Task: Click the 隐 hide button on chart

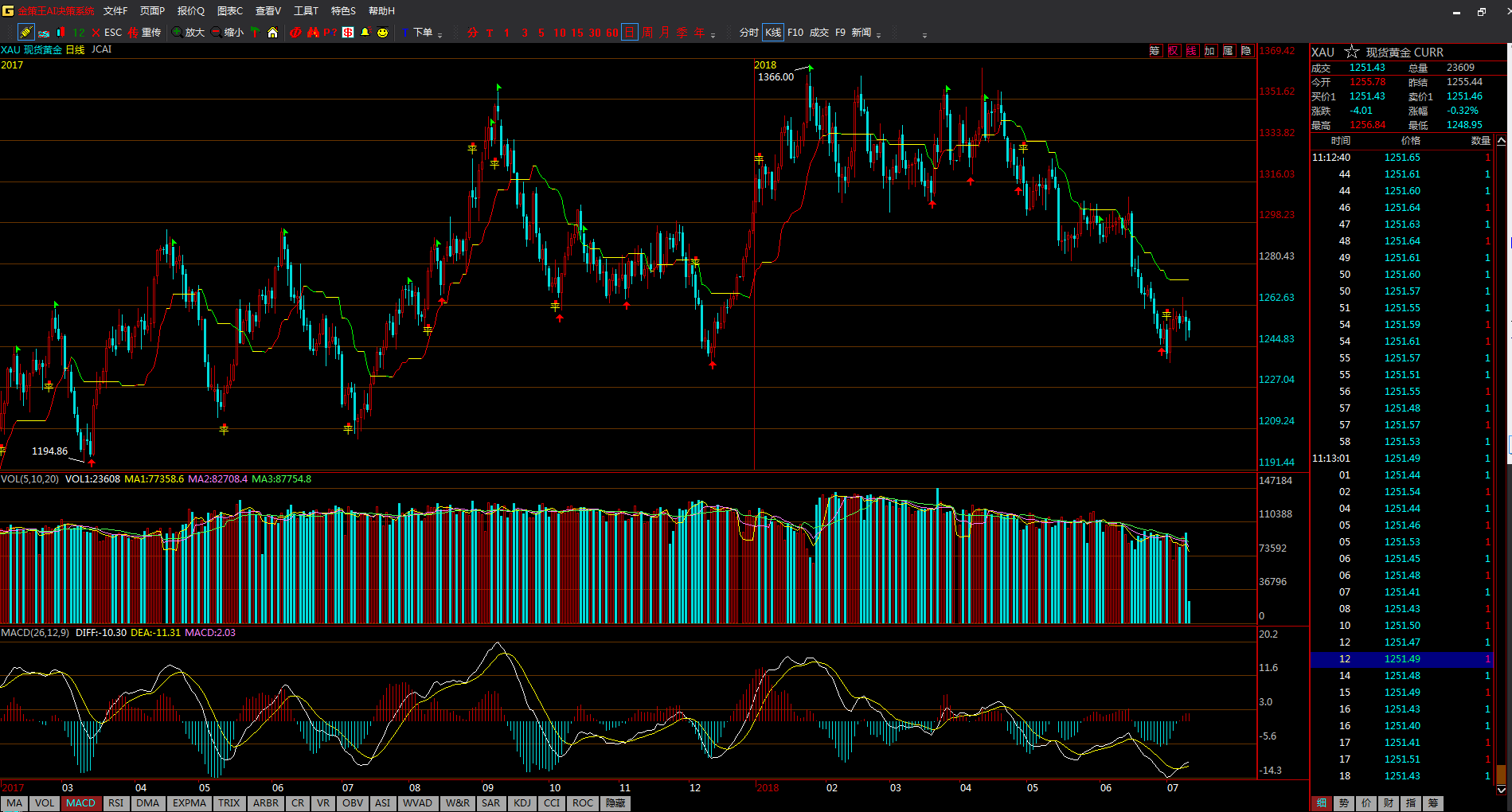Action: point(1247,51)
